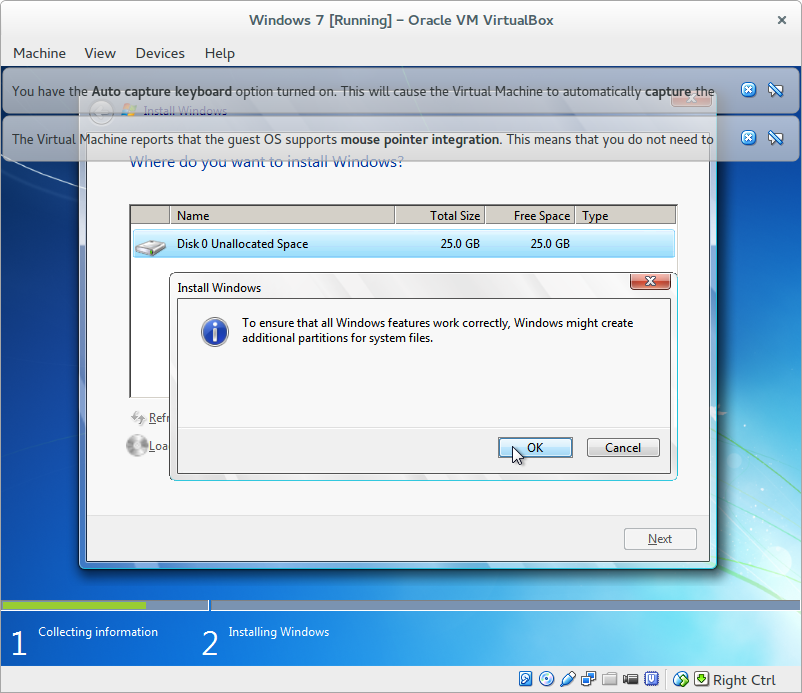The height and width of the screenshot is (693, 802).
Task: Click the back arrow in Install Windows
Action: (101, 111)
